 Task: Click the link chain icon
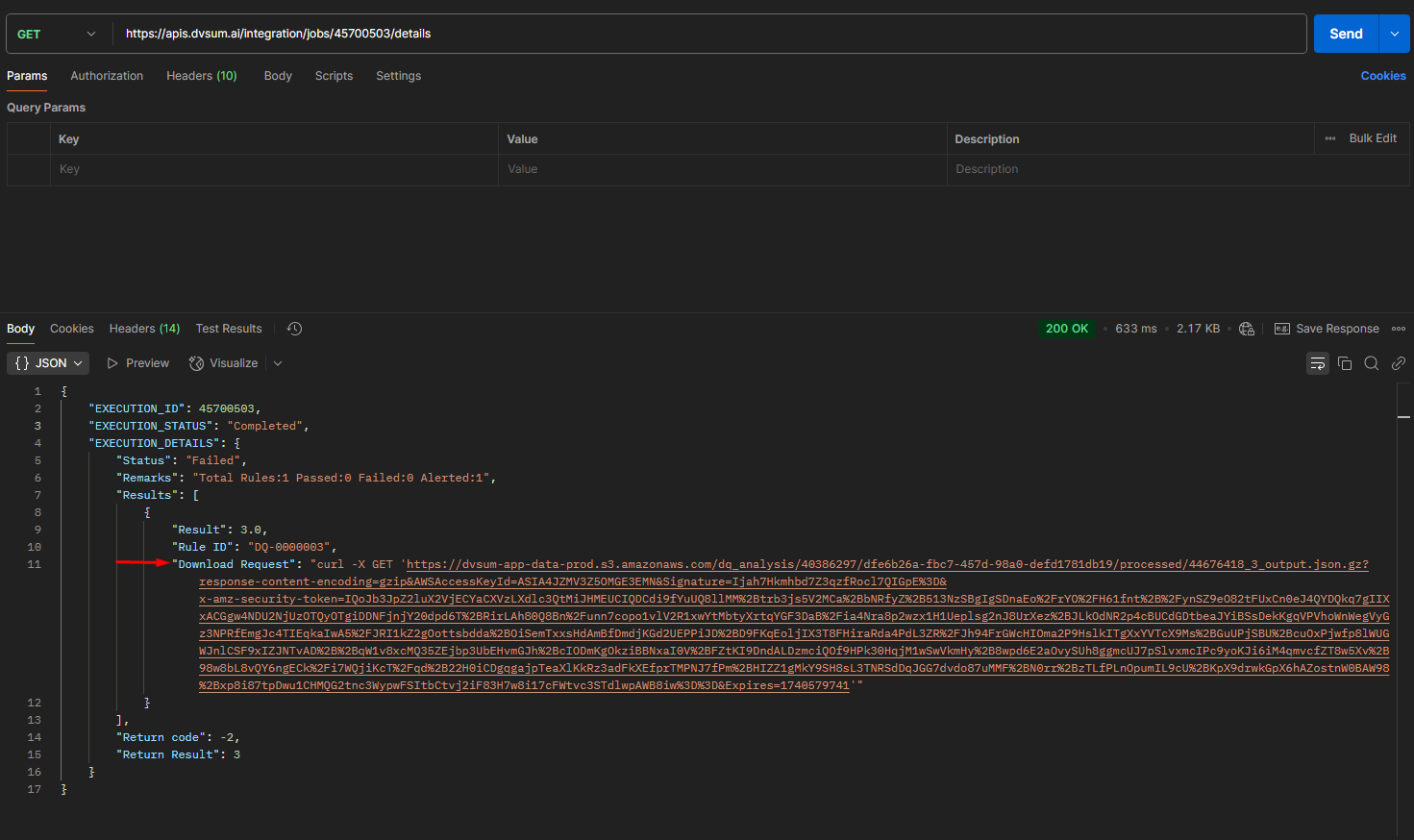click(x=1399, y=363)
